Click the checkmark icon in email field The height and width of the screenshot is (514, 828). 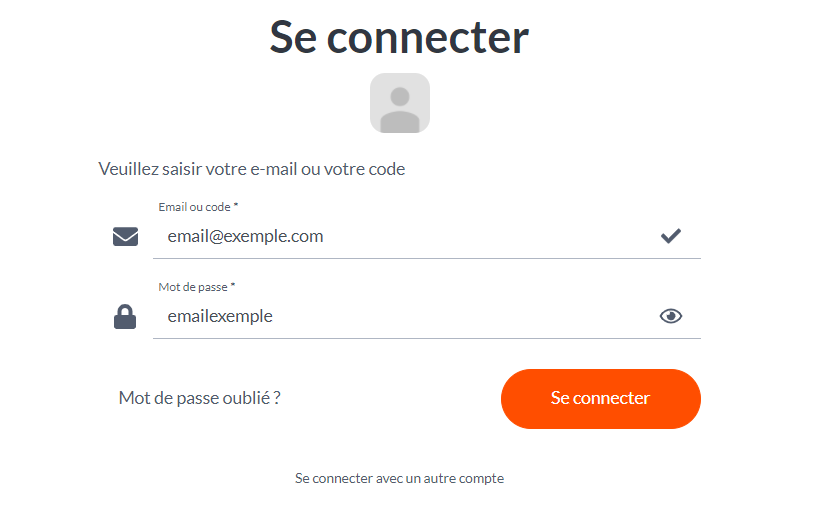[671, 236]
